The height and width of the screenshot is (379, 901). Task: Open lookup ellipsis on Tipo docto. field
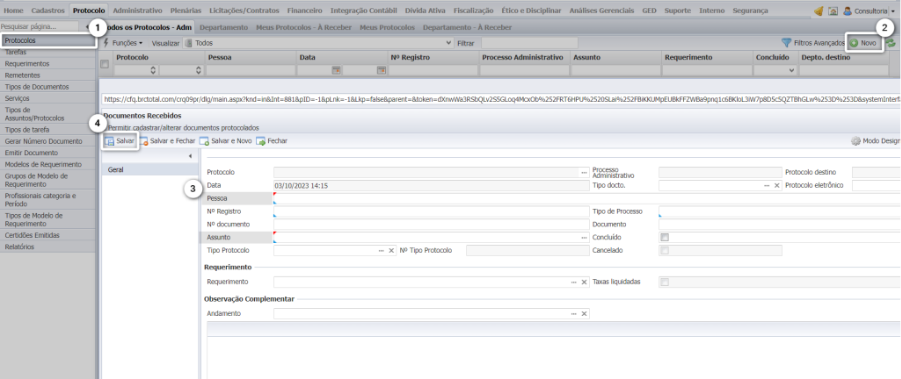(x=767, y=185)
